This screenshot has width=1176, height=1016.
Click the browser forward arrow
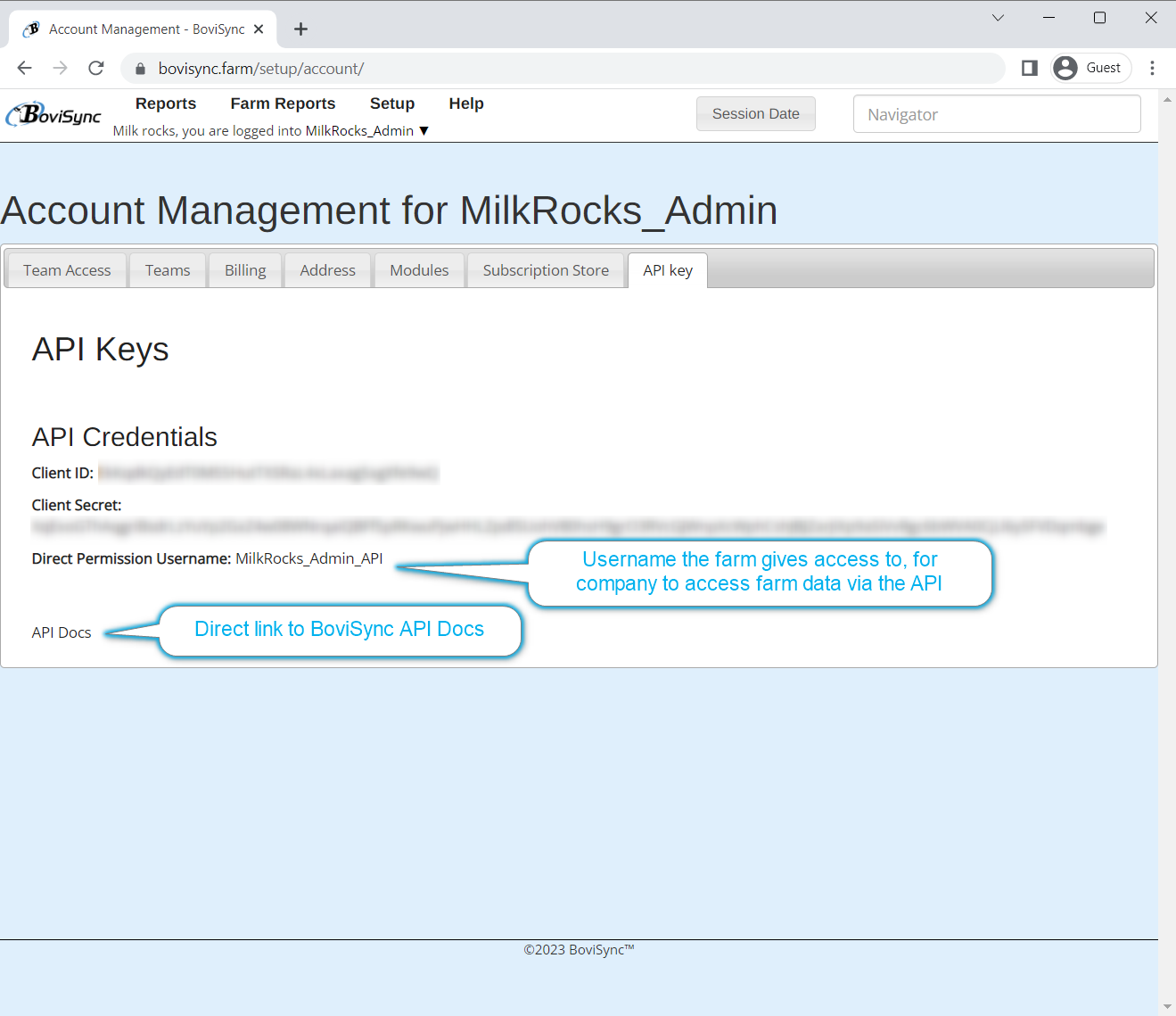60,68
